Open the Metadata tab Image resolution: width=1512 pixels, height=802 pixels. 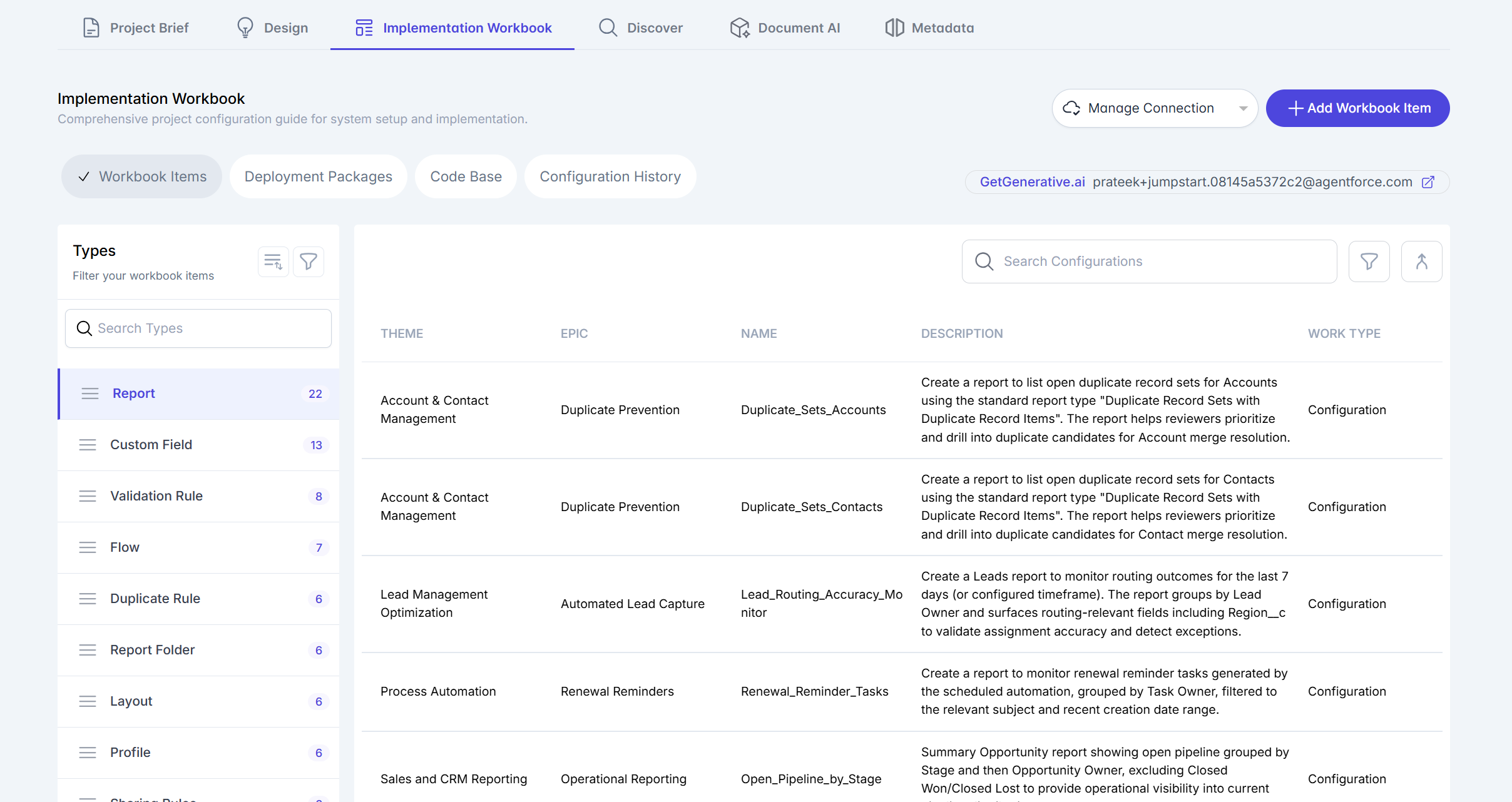point(929,28)
